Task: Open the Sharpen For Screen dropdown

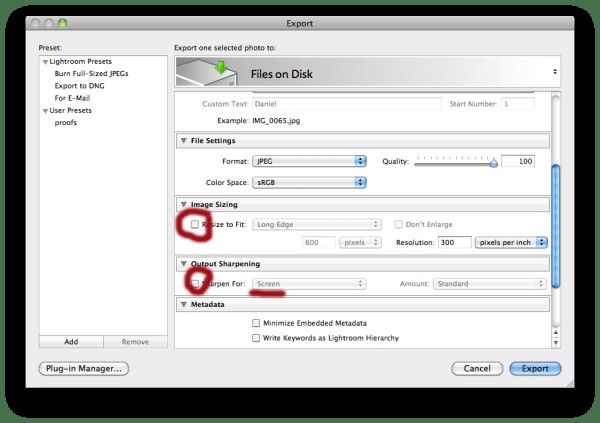Action: coord(309,284)
